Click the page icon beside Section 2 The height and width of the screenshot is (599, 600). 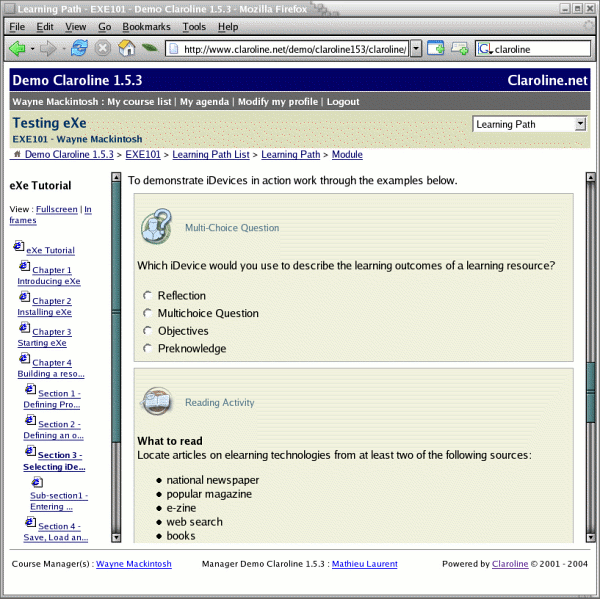(31, 420)
